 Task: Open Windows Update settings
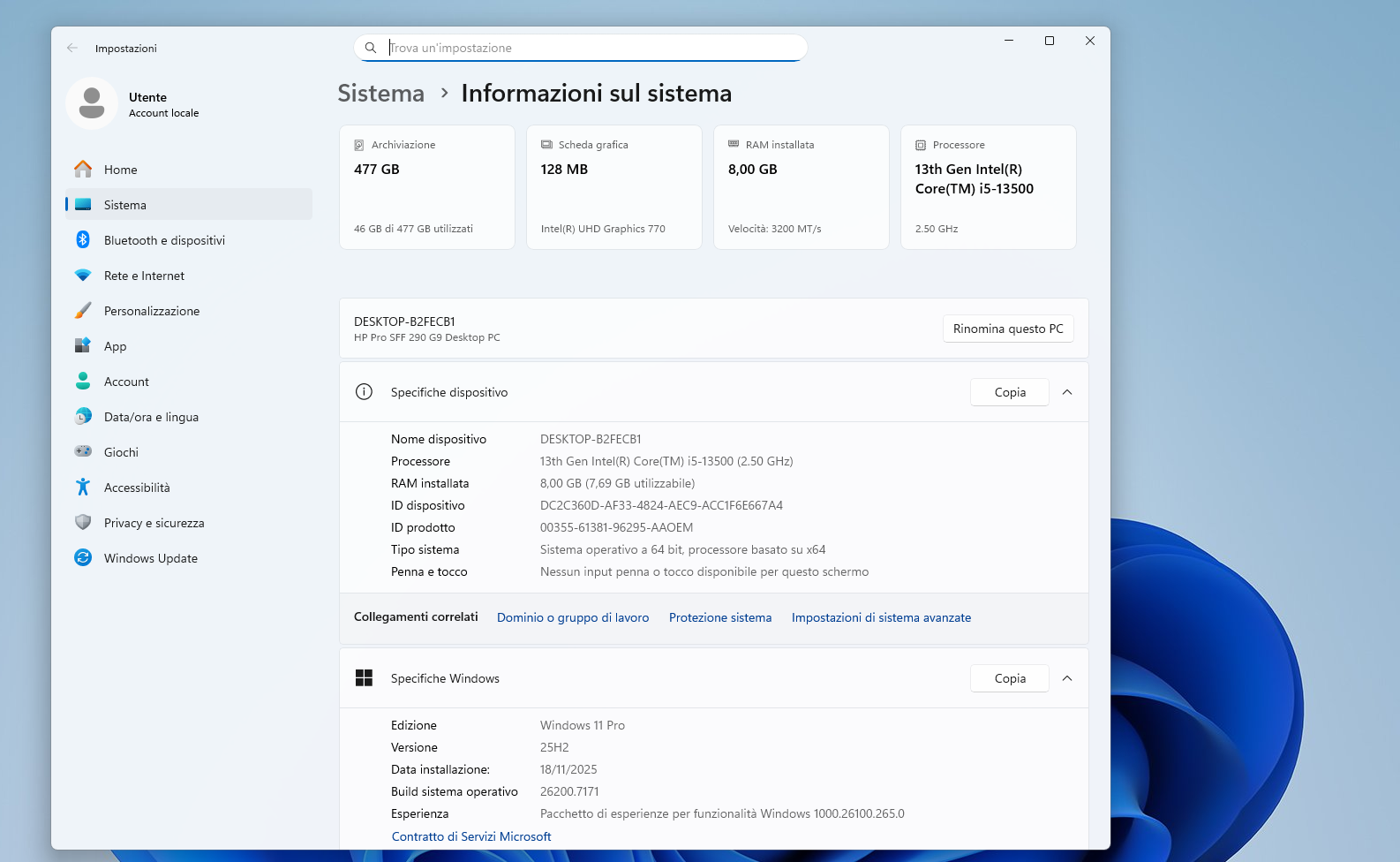pos(189,557)
